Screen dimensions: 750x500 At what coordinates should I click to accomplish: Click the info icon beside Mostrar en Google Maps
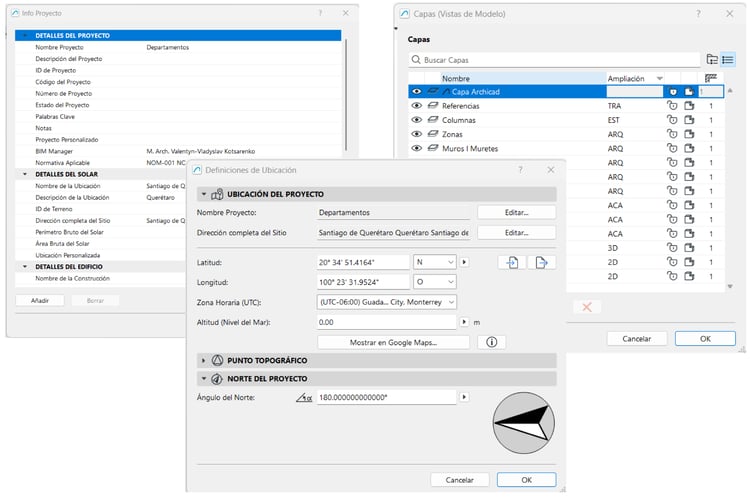tap(491, 342)
